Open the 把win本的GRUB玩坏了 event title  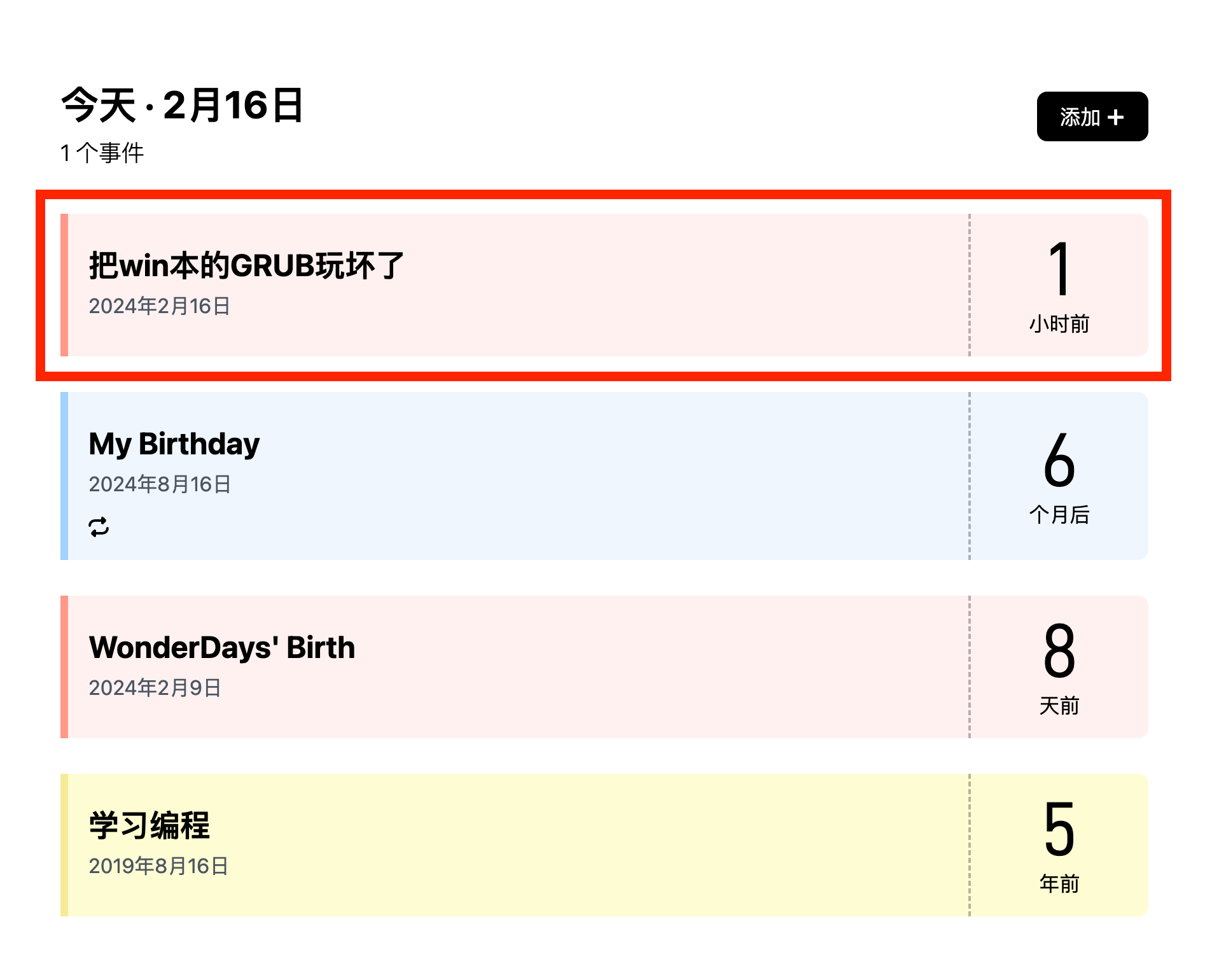(246, 265)
